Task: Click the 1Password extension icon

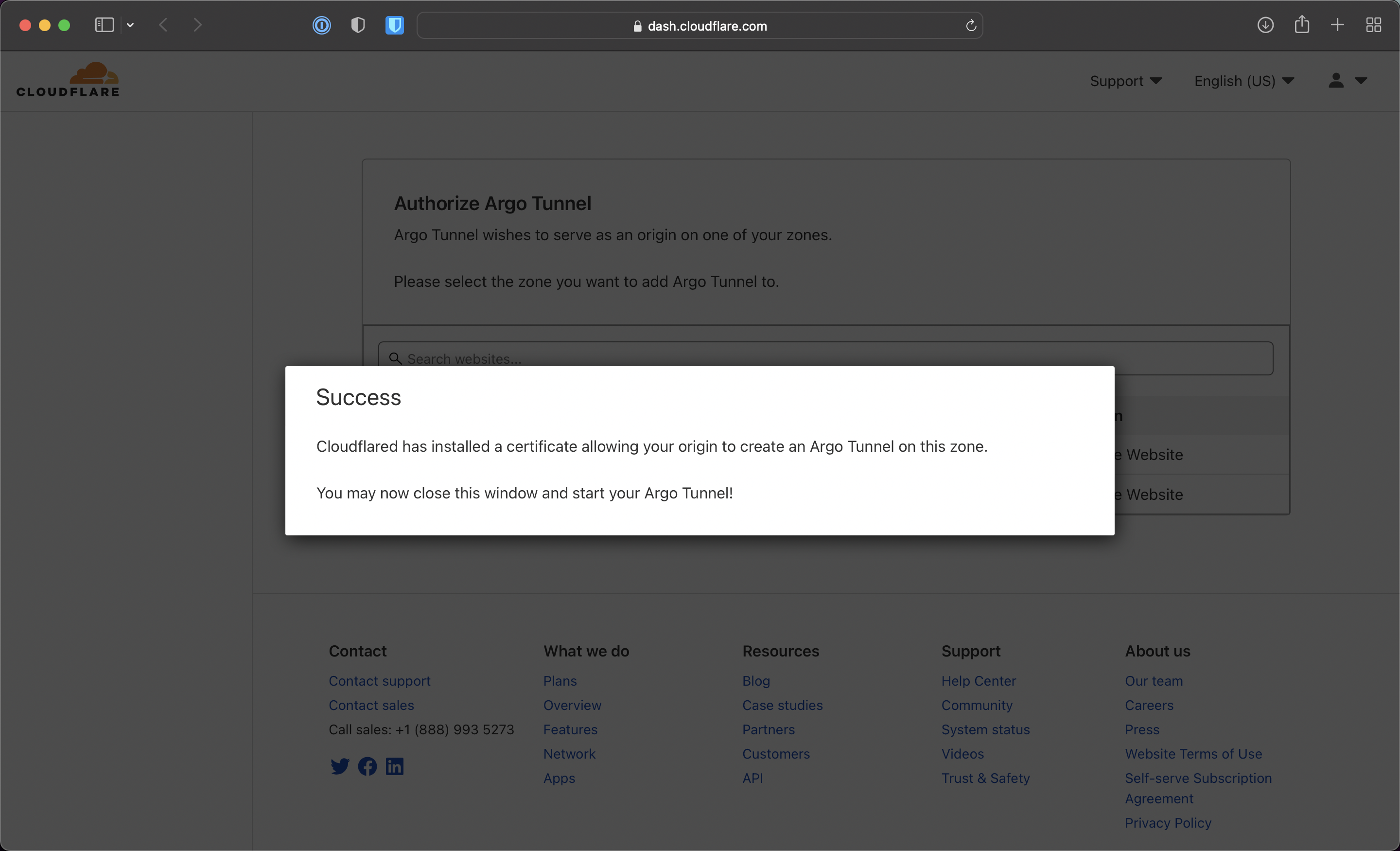Action: coord(322,26)
